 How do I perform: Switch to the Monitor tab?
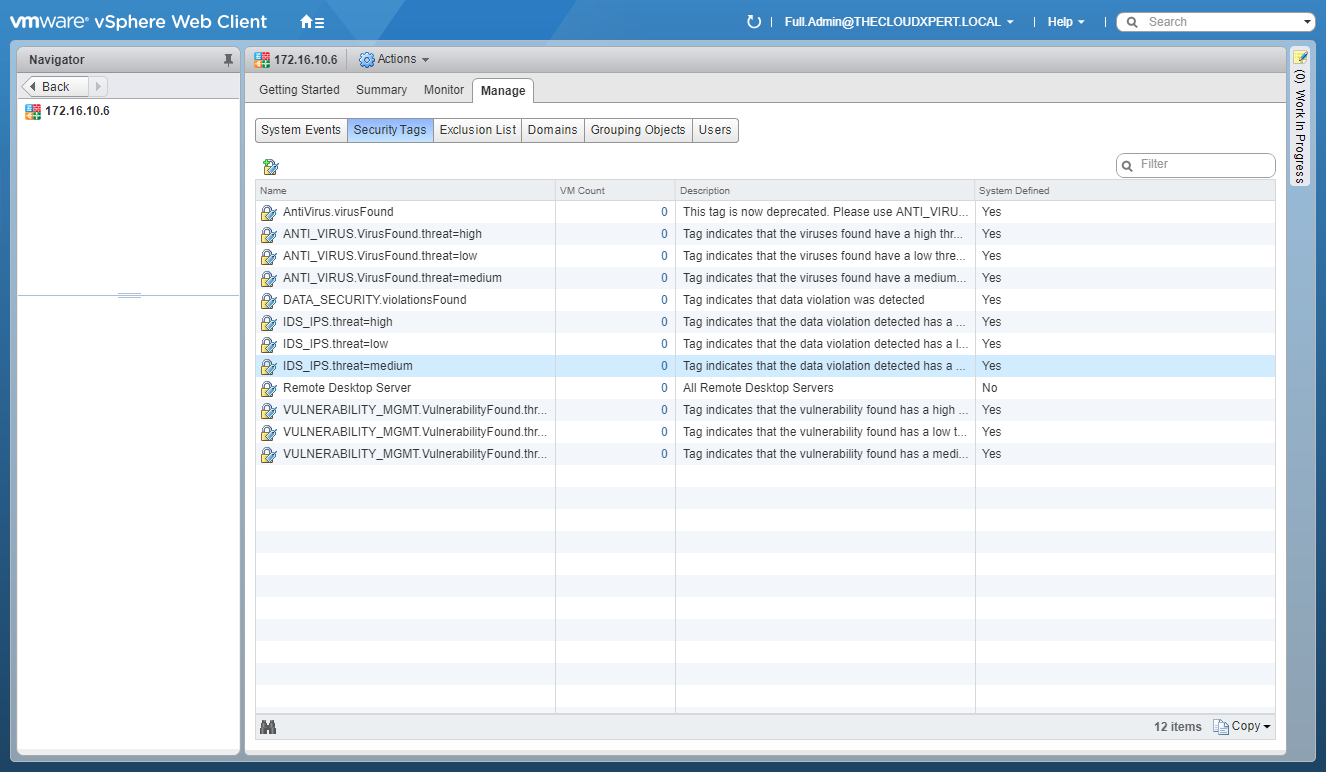tap(443, 90)
